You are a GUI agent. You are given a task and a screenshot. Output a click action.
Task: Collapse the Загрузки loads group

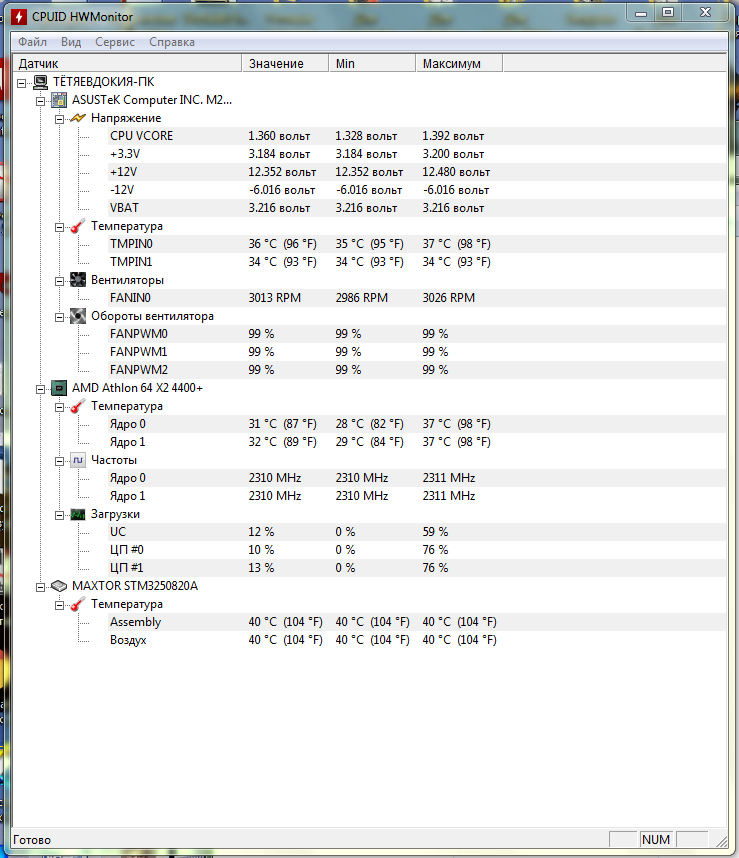(59, 515)
